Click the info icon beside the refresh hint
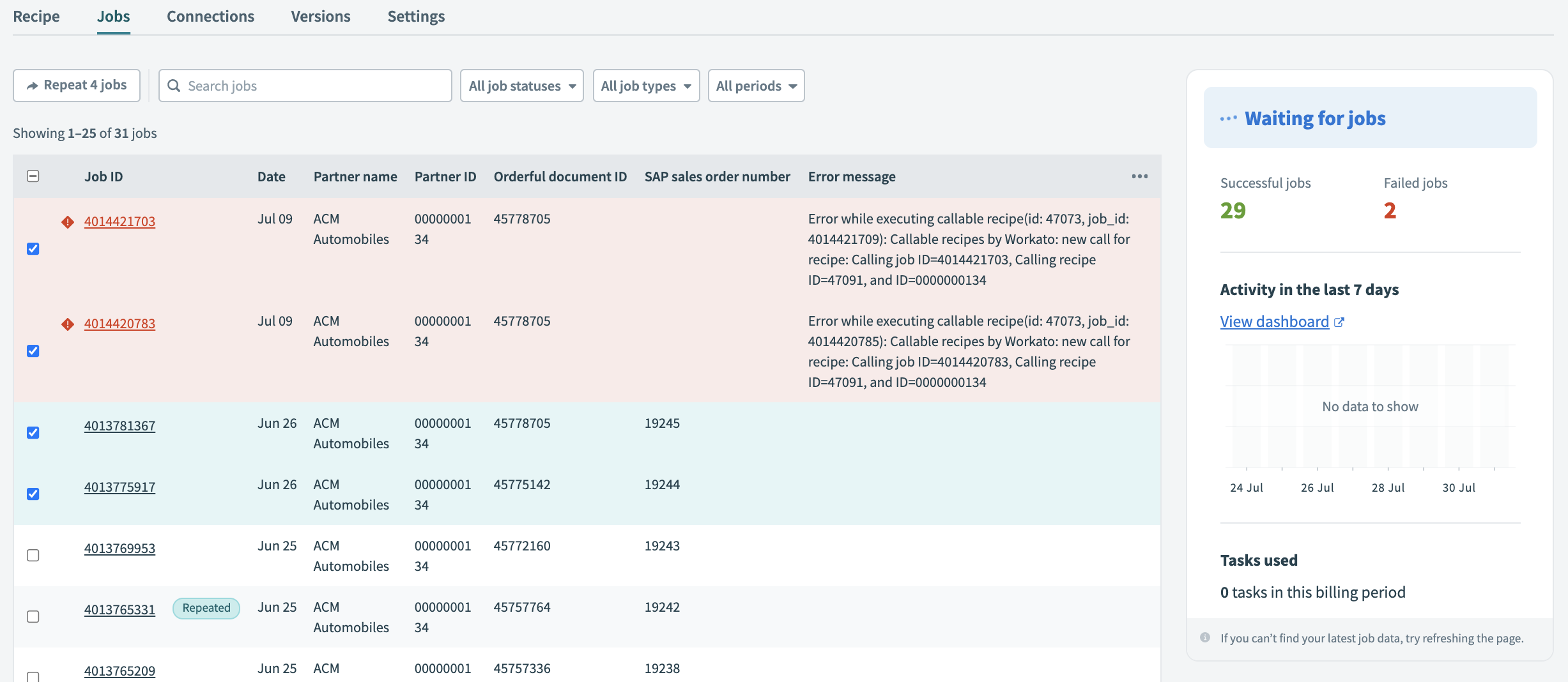Viewport: 1568px width, 682px height. (1205, 637)
